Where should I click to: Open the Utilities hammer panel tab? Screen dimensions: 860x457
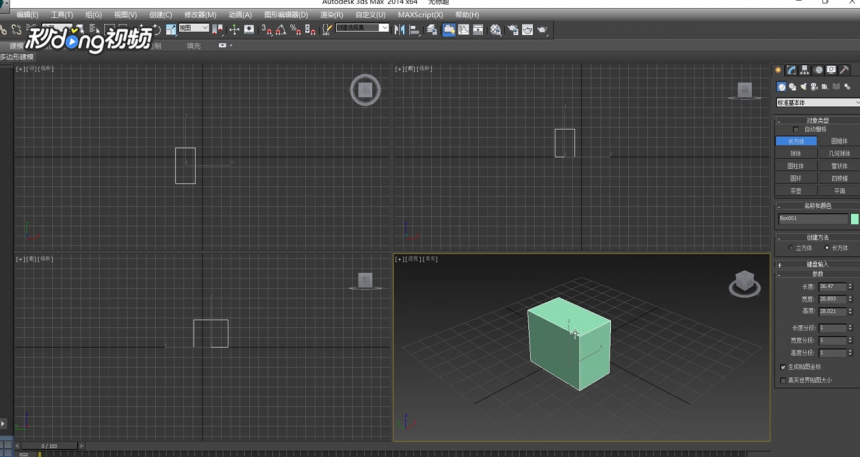[x=845, y=70]
